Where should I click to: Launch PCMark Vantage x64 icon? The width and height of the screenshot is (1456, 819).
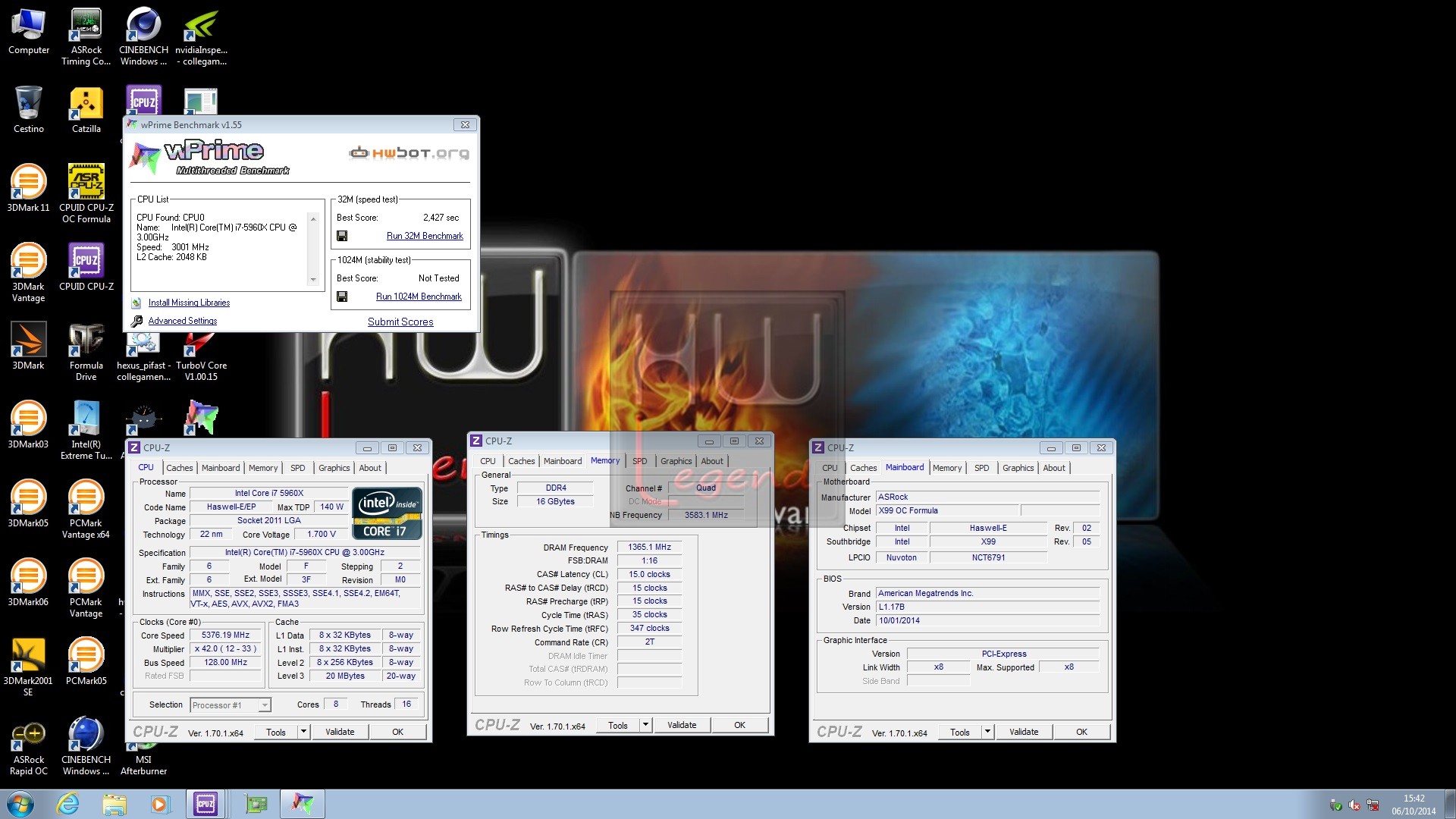click(86, 509)
